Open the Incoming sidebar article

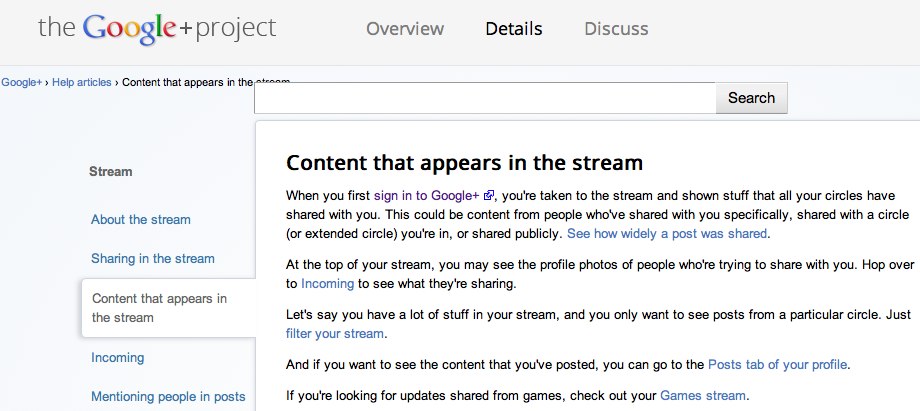[x=117, y=358]
